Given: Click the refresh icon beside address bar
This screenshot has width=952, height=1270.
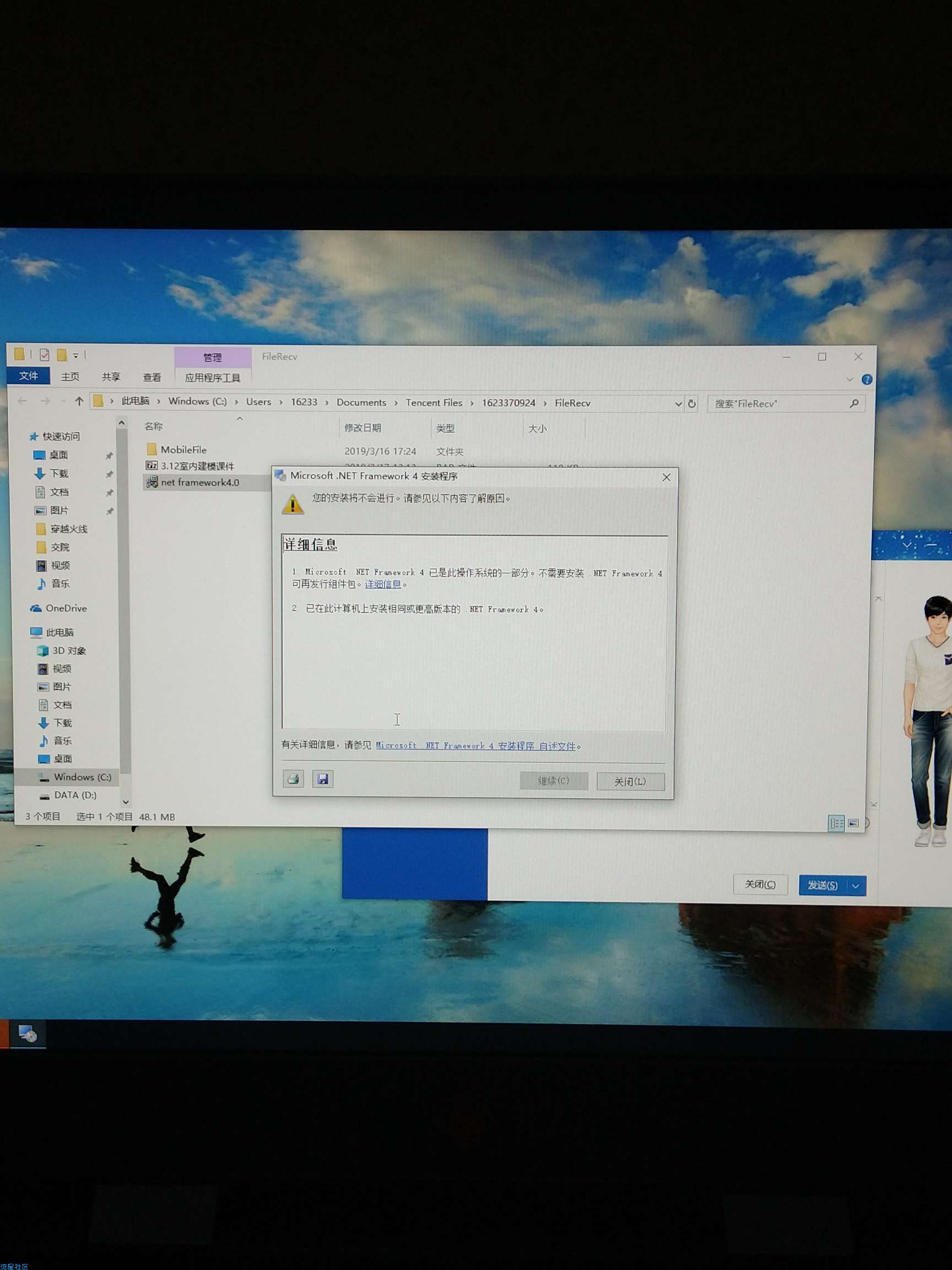Looking at the screenshot, I should [692, 403].
